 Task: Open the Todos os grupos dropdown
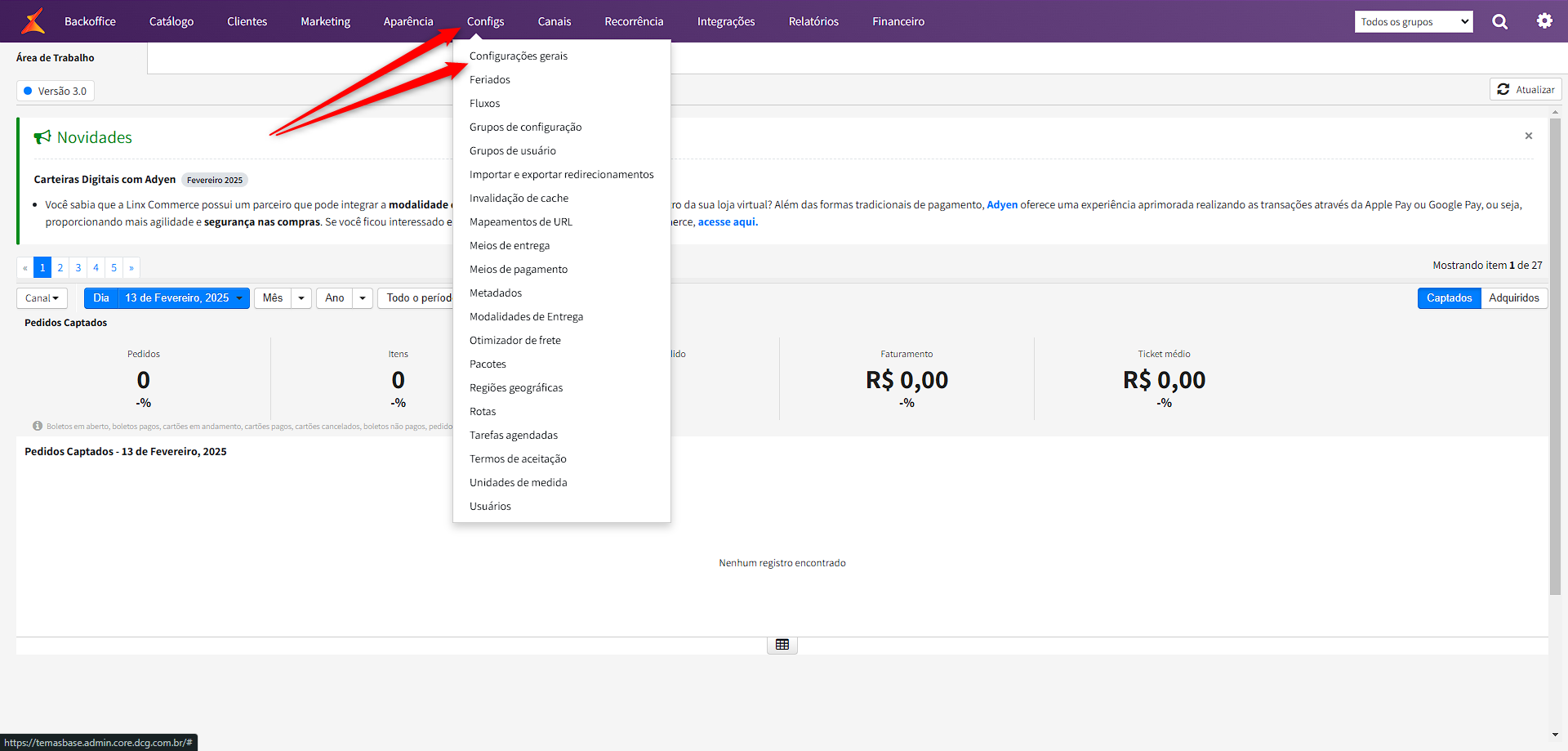1413,22
